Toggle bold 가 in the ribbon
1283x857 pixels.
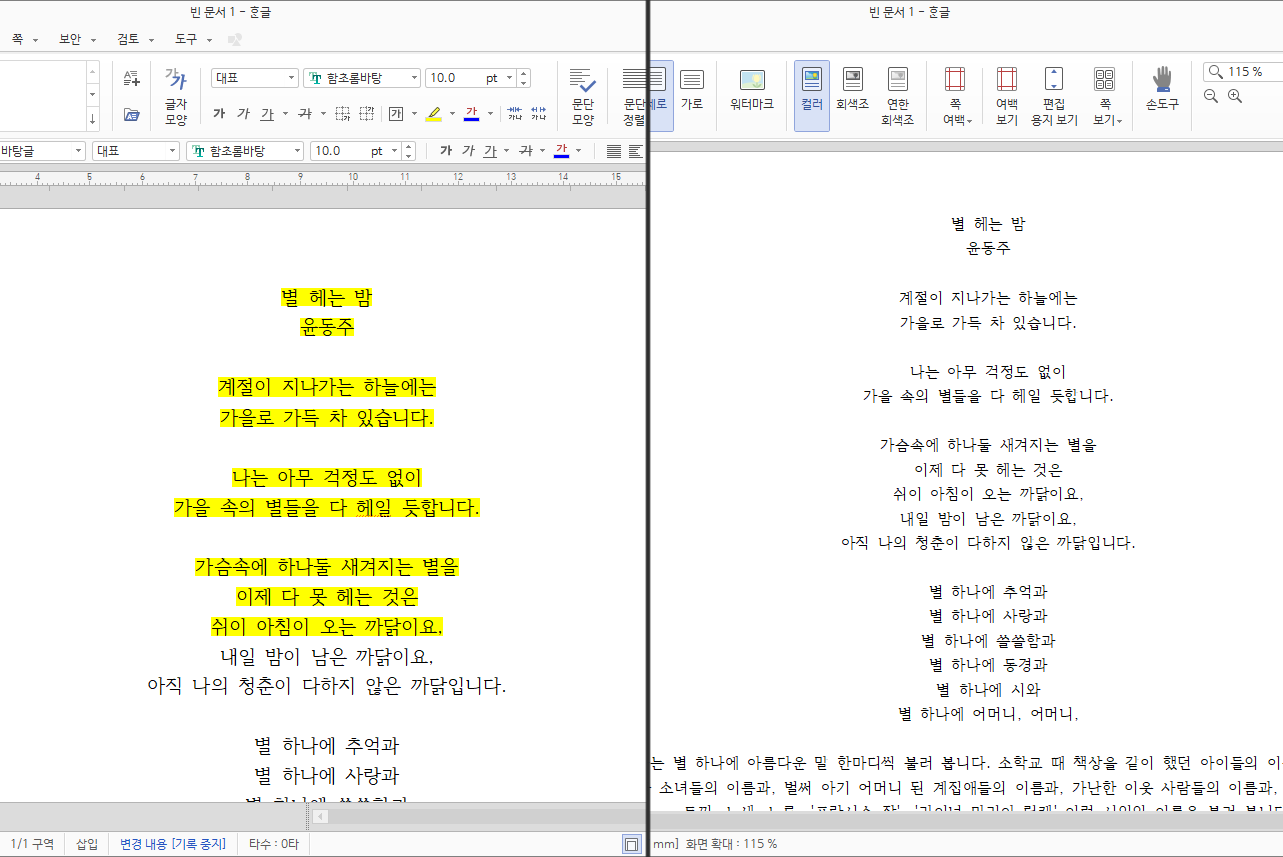pyautogui.click(x=219, y=114)
